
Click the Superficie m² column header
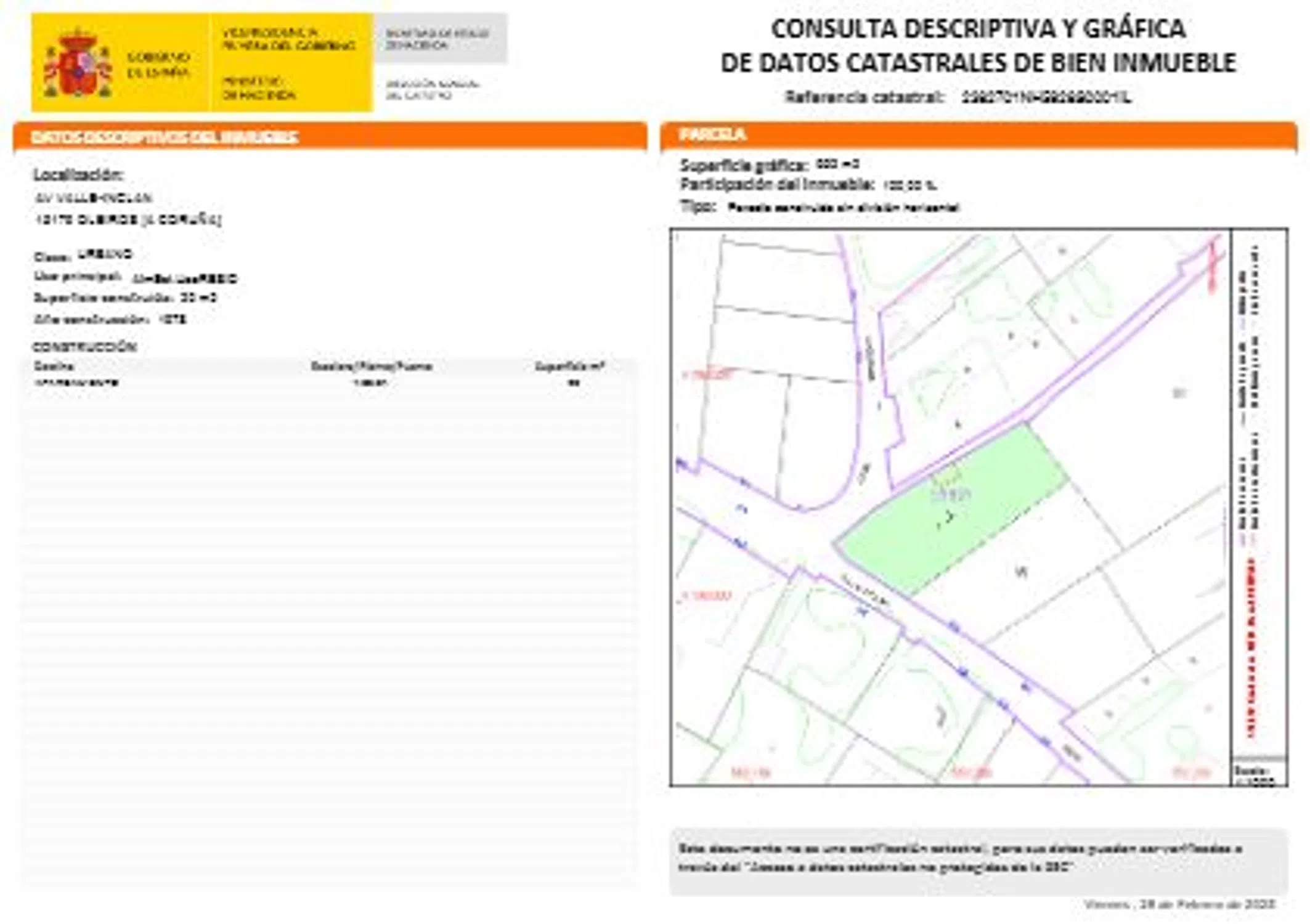[x=569, y=367]
